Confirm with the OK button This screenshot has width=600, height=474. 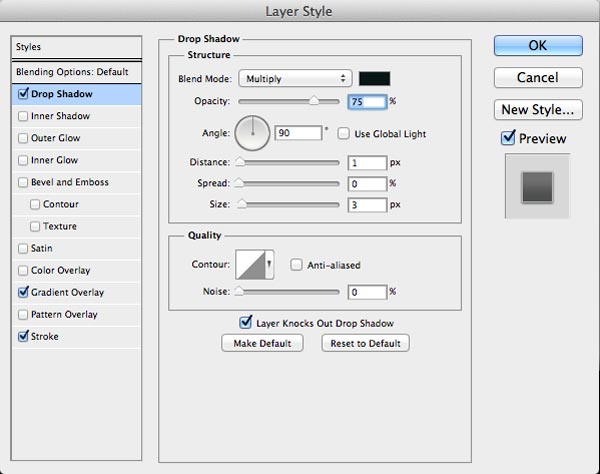point(538,46)
